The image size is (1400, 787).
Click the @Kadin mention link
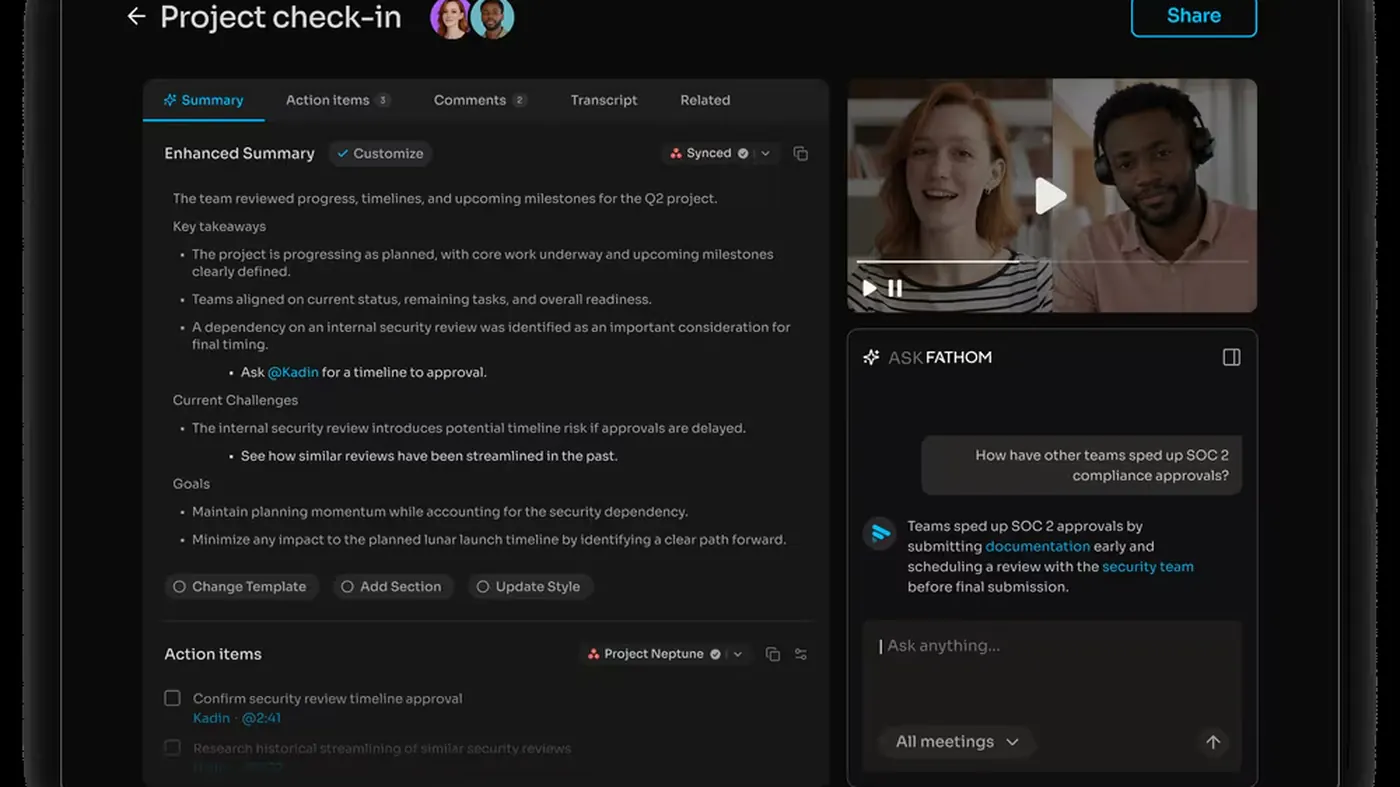[x=293, y=372]
